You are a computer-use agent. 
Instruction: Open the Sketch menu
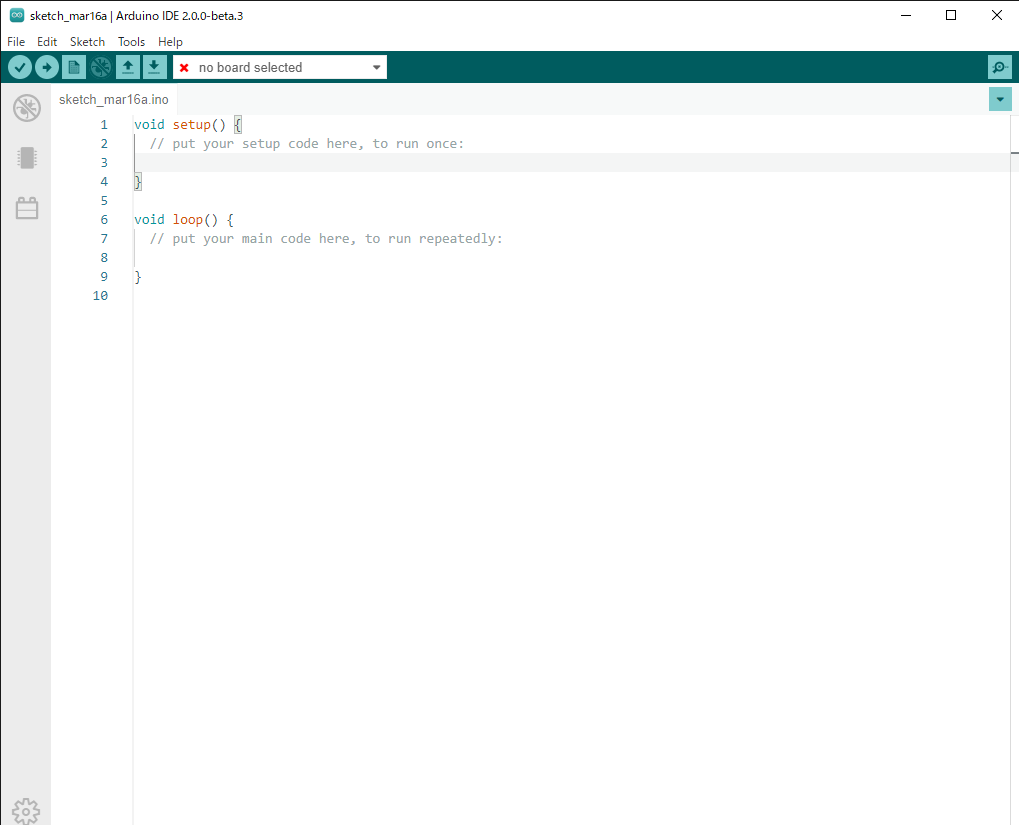point(87,42)
